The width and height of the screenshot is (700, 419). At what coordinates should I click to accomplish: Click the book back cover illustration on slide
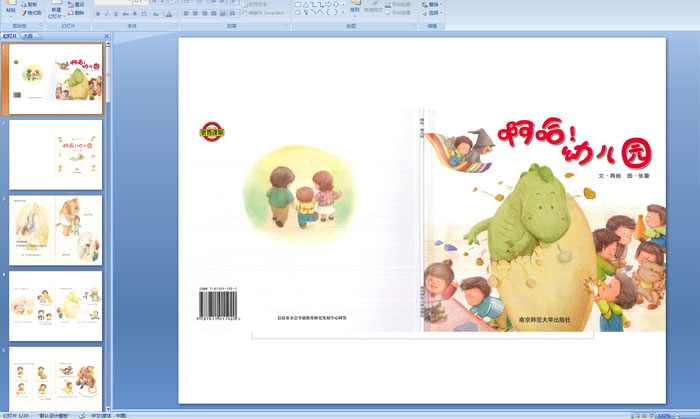299,195
